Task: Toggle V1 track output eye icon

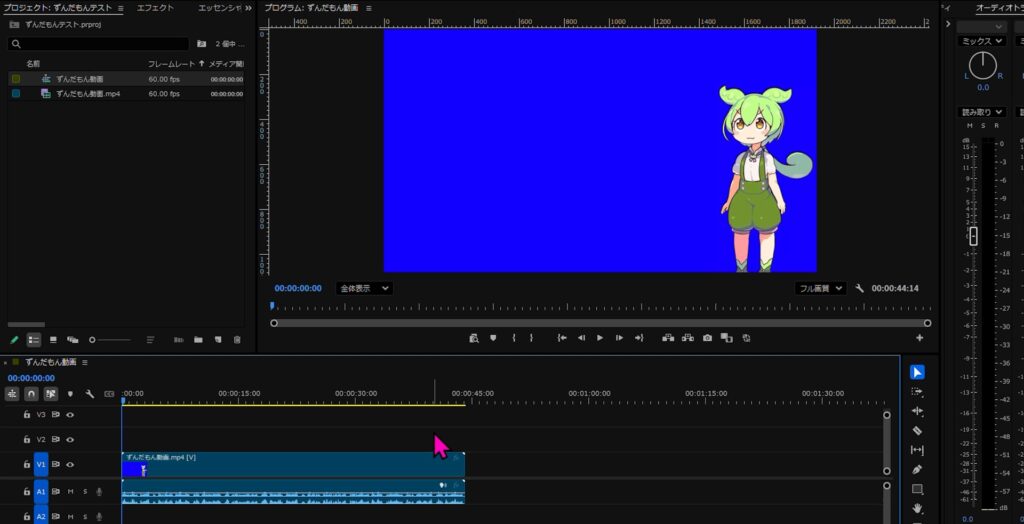Action: tap(70, 465)
